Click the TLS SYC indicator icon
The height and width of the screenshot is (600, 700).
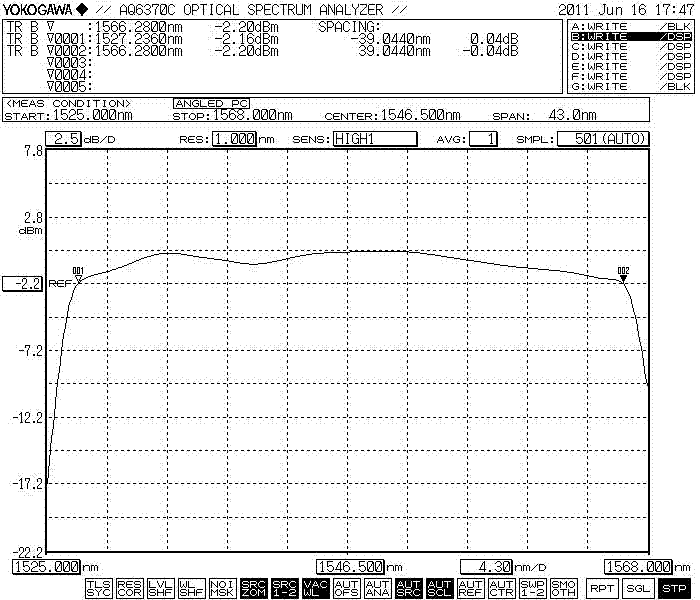(99, 588)
